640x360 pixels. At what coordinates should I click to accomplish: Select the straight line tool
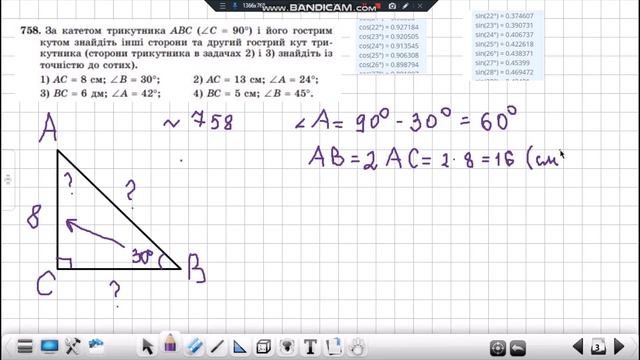(217, 347)
